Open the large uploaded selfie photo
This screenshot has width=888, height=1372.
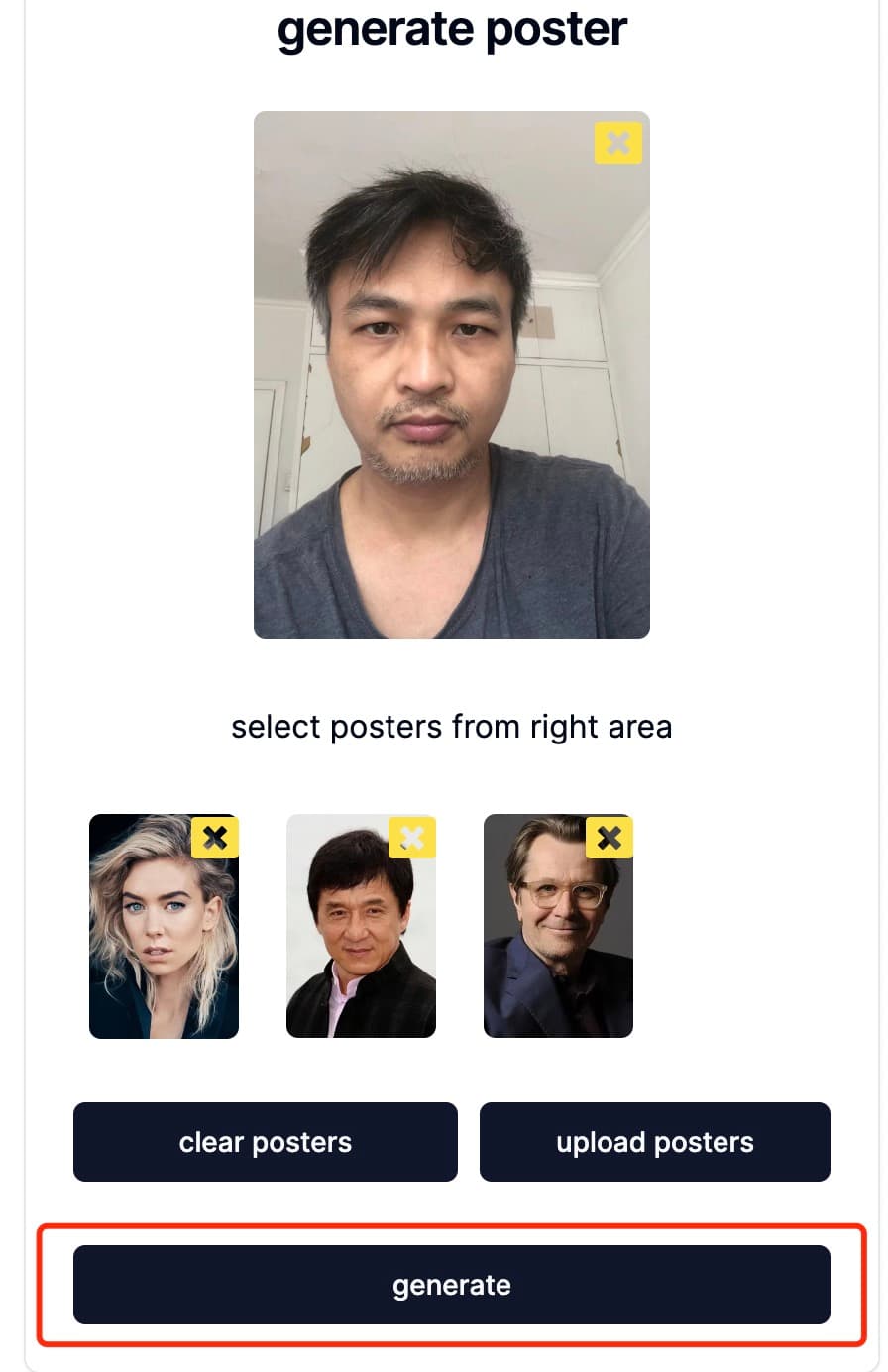[452, 375]
